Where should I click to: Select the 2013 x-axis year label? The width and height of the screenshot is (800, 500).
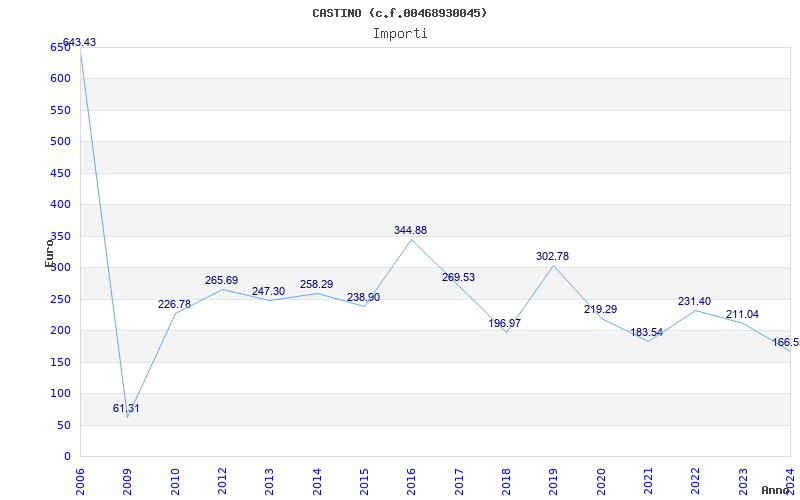(269, 482)
